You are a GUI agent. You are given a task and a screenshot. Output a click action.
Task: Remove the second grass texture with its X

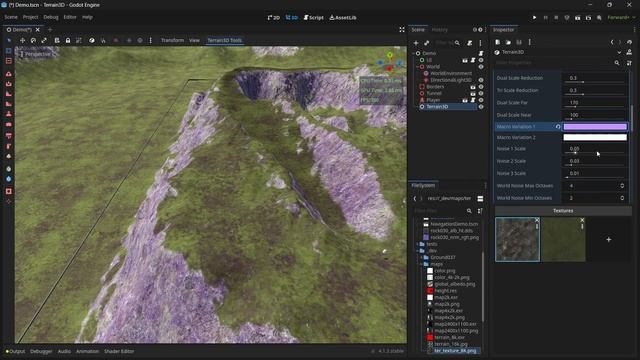582,220
